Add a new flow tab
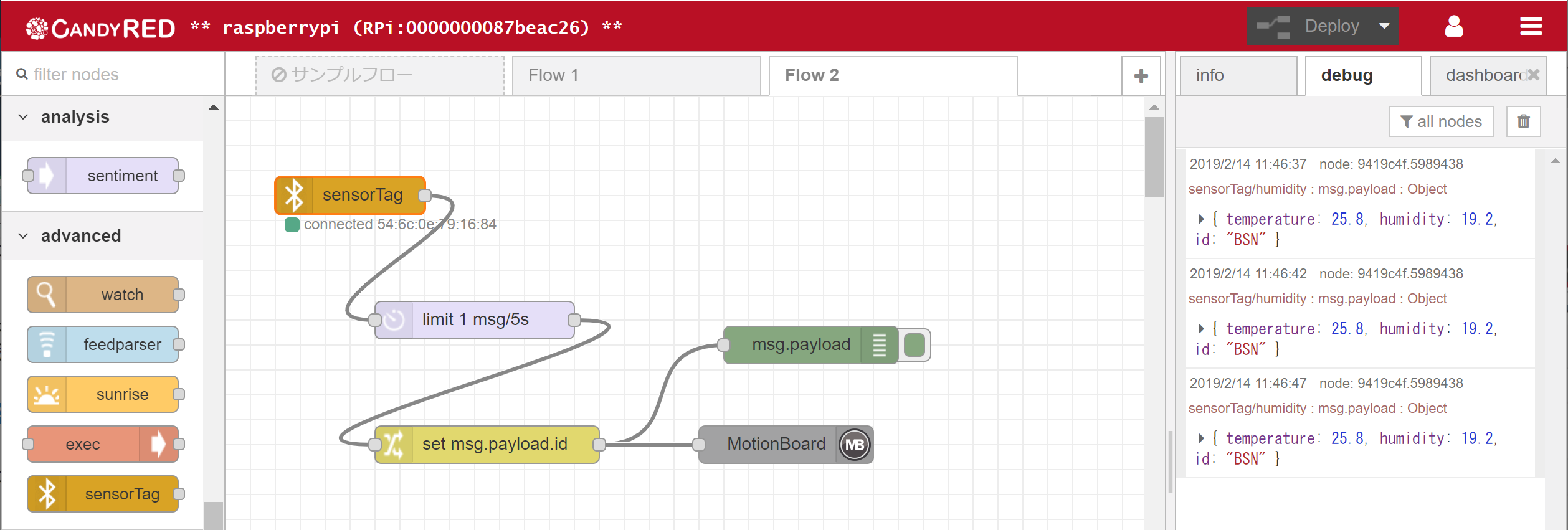 (x=1141, y=76)
